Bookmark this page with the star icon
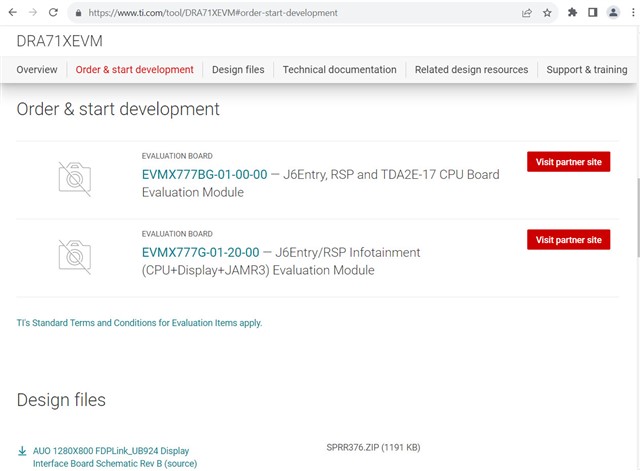 [x=547, y=13]
